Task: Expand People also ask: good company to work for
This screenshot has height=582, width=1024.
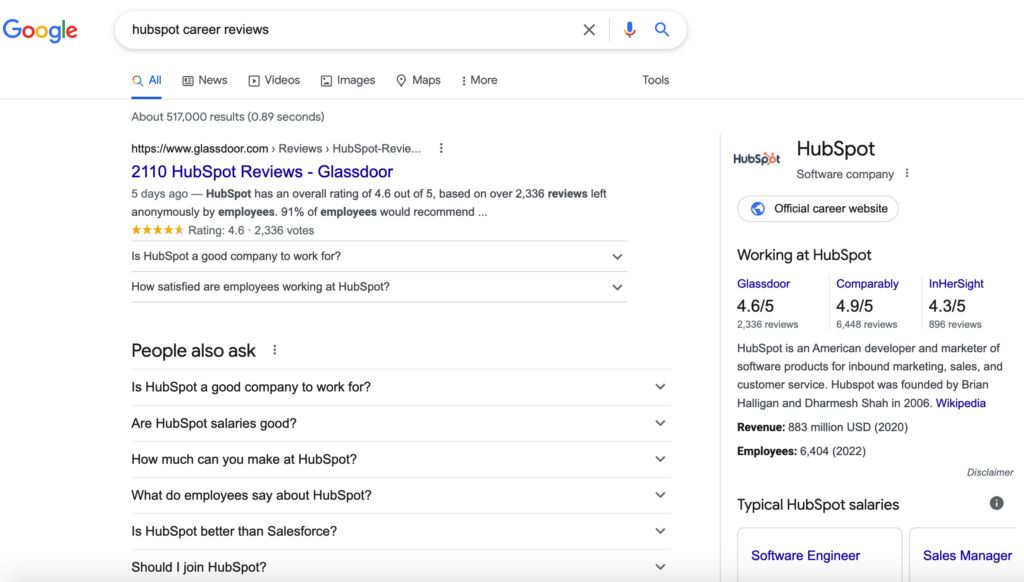Action: 400,387
